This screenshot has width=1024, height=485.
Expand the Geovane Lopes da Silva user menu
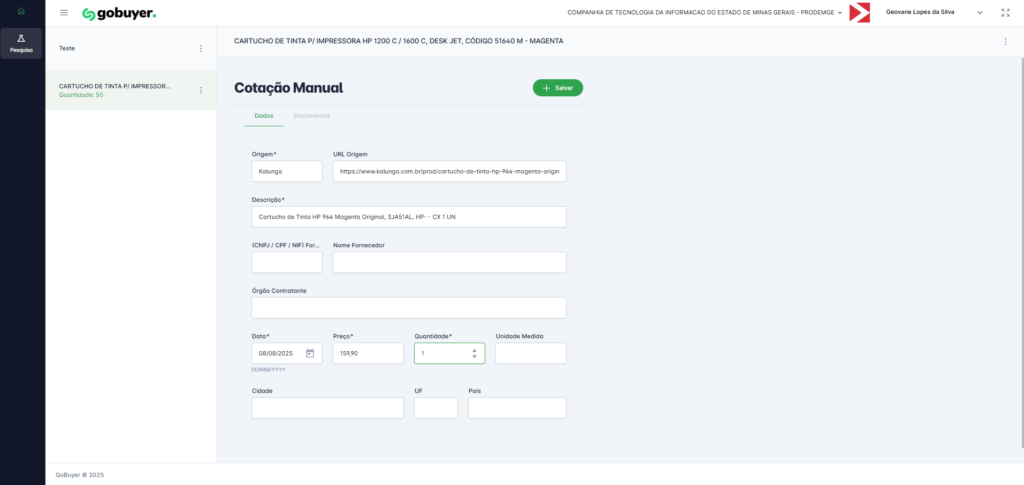(979, 13)
